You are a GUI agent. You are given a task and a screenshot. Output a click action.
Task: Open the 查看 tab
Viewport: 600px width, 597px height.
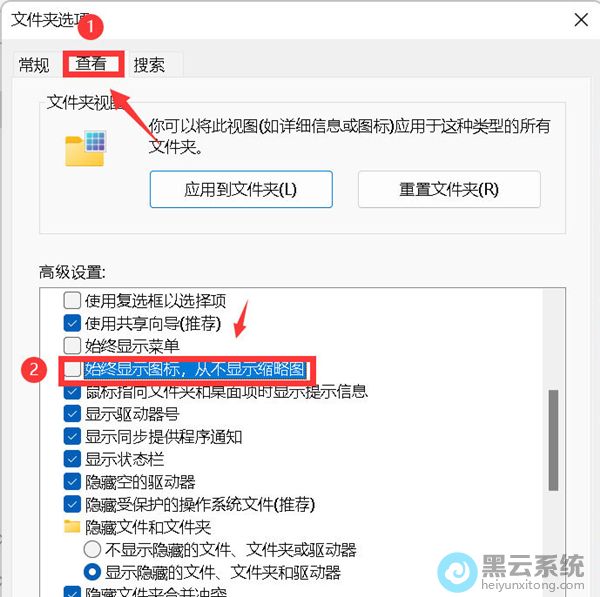coord(92,64)
